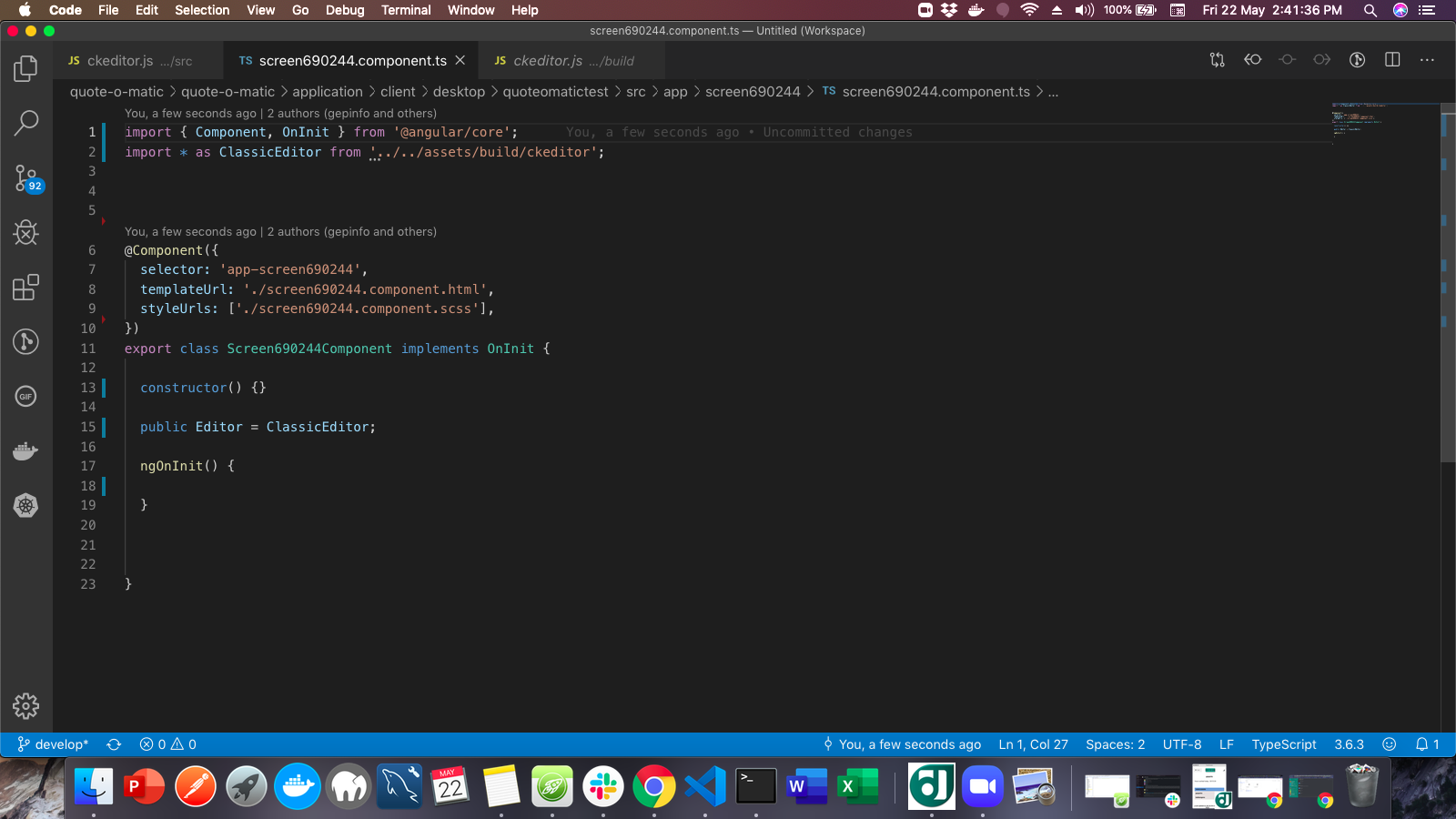Open More Actions ellipsis in editor toolbar
The height and width of the screenshot is (819, 1456).
[1427, 60]
